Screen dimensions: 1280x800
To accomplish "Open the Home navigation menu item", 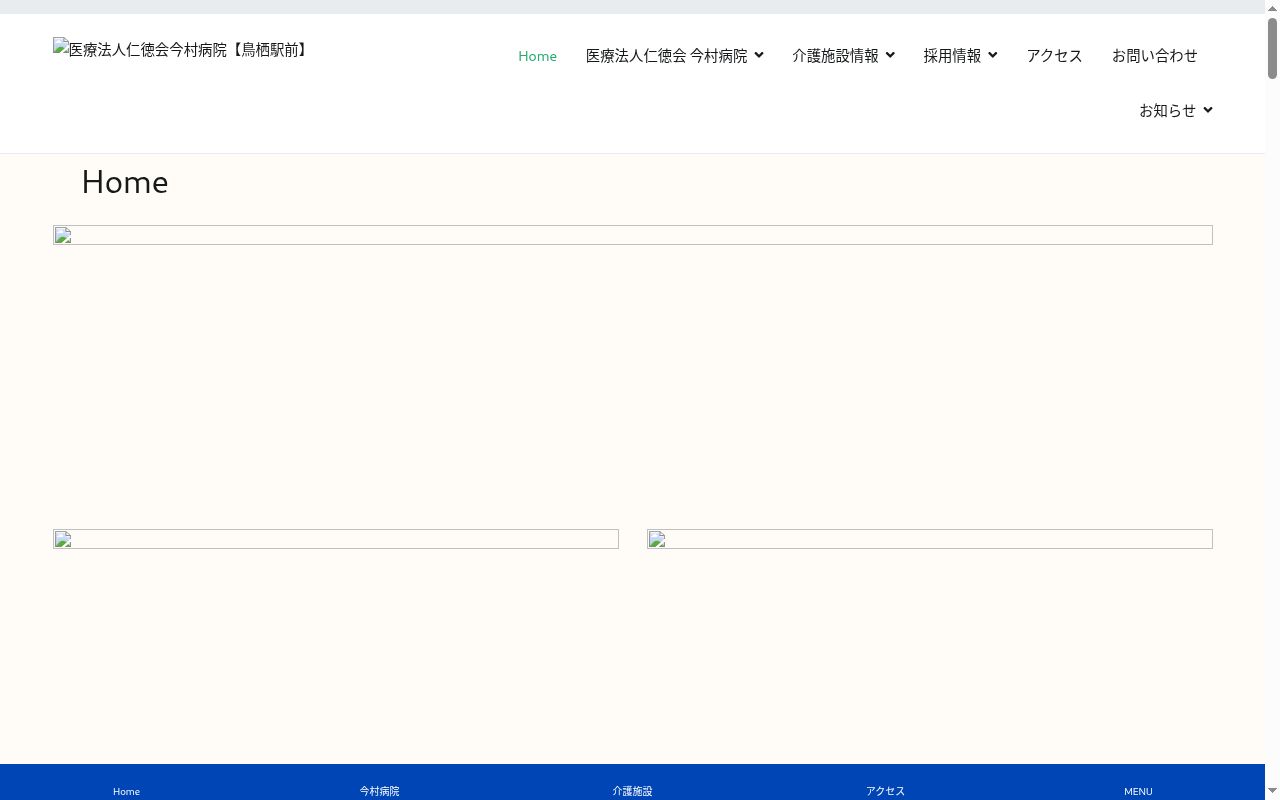I will click(x=537, y=56).
